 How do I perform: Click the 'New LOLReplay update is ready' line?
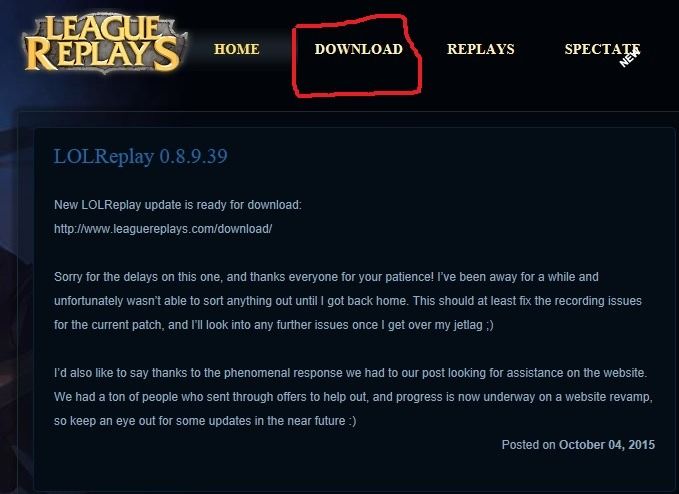click(178, 205)
